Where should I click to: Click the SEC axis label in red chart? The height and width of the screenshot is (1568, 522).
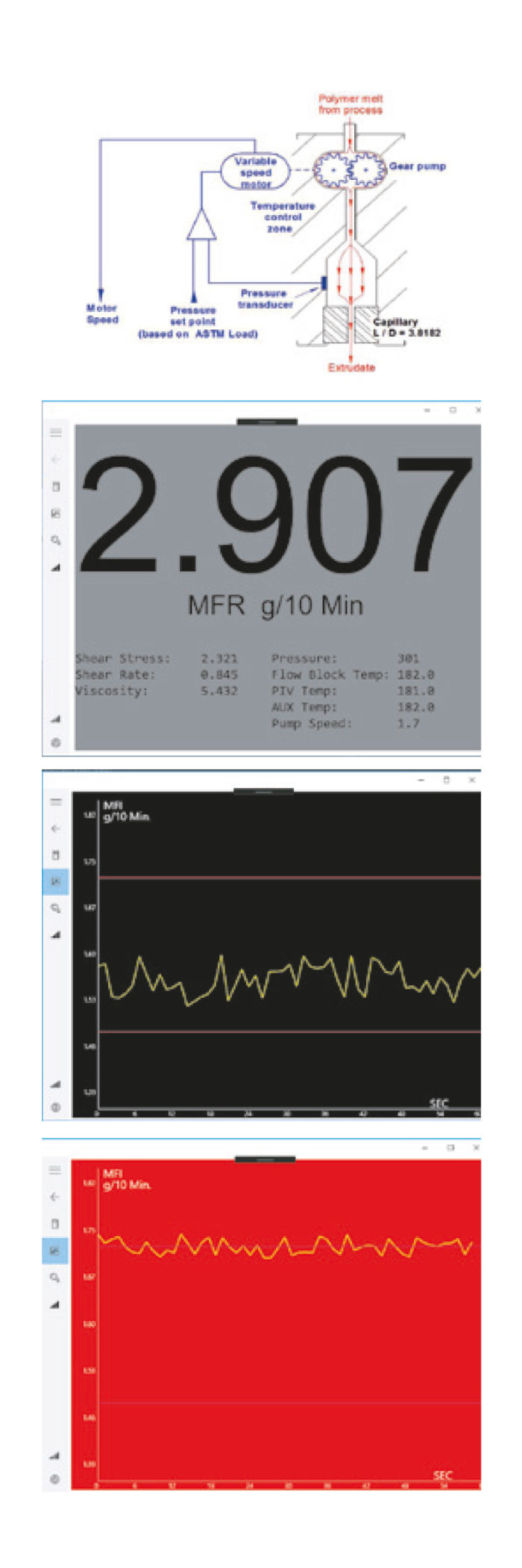(x=443, y=1475)
